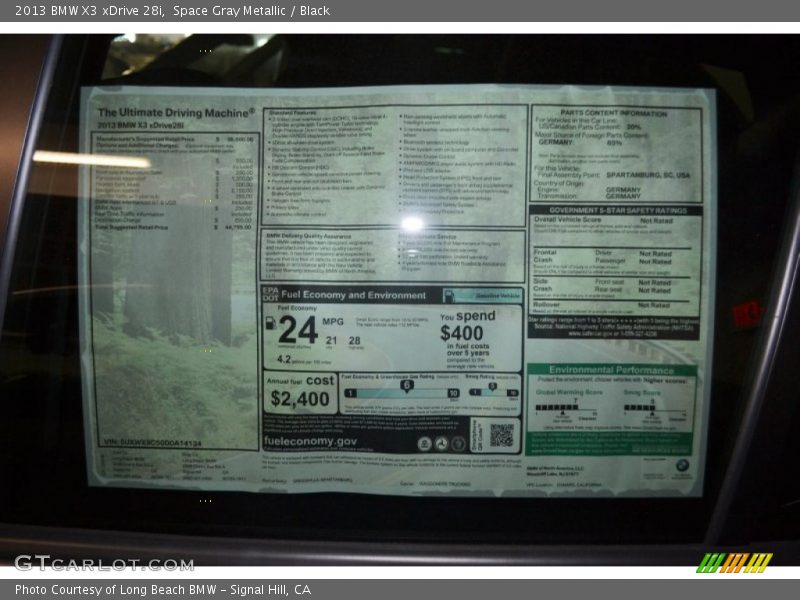Click the fuel economy rating marker showing 6

(407, 386)
